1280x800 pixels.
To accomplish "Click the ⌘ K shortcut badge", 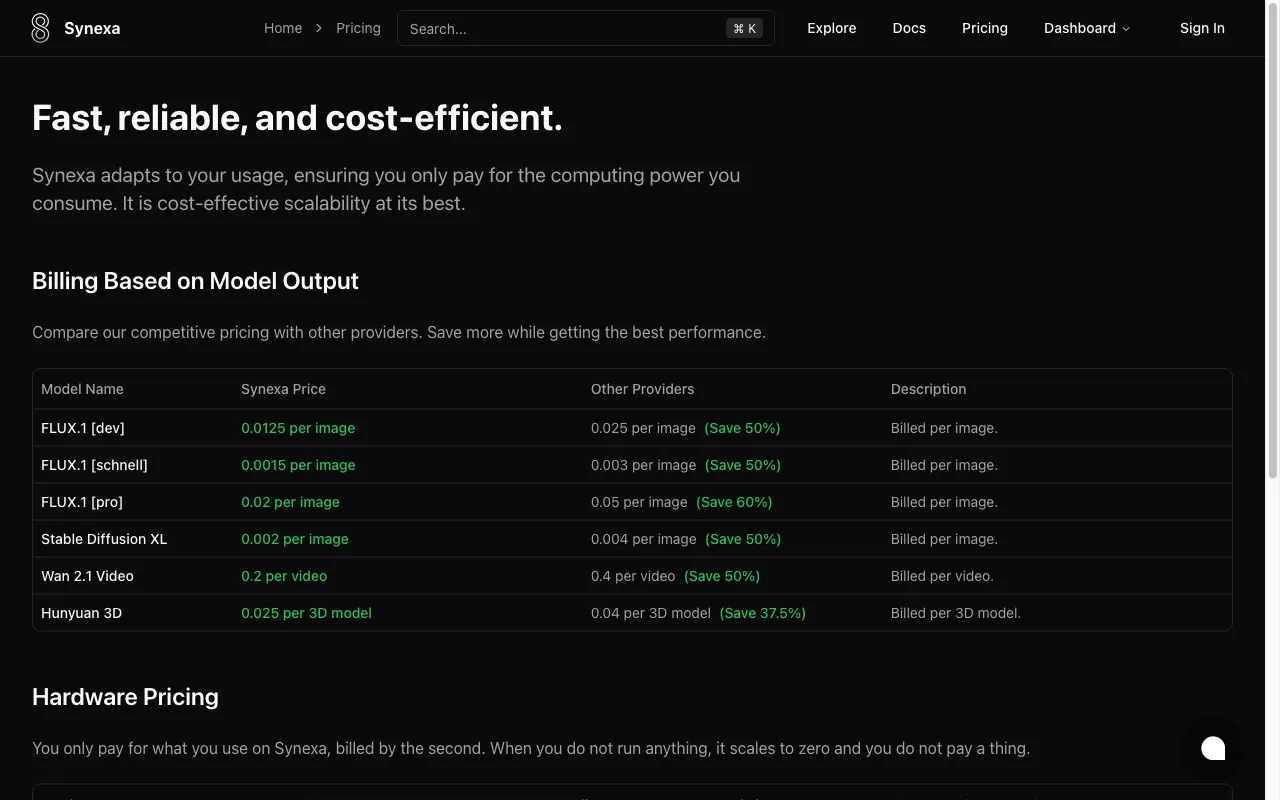I will [x=745, y=28].
